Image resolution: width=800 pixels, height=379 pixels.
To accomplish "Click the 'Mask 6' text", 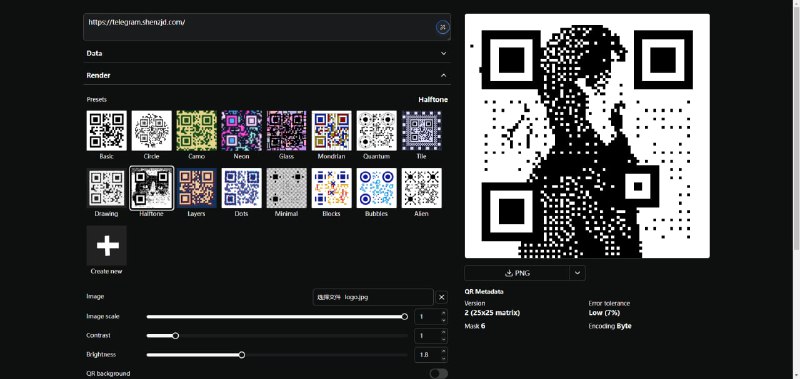I will pyautogui.click(x=475, y=326).
